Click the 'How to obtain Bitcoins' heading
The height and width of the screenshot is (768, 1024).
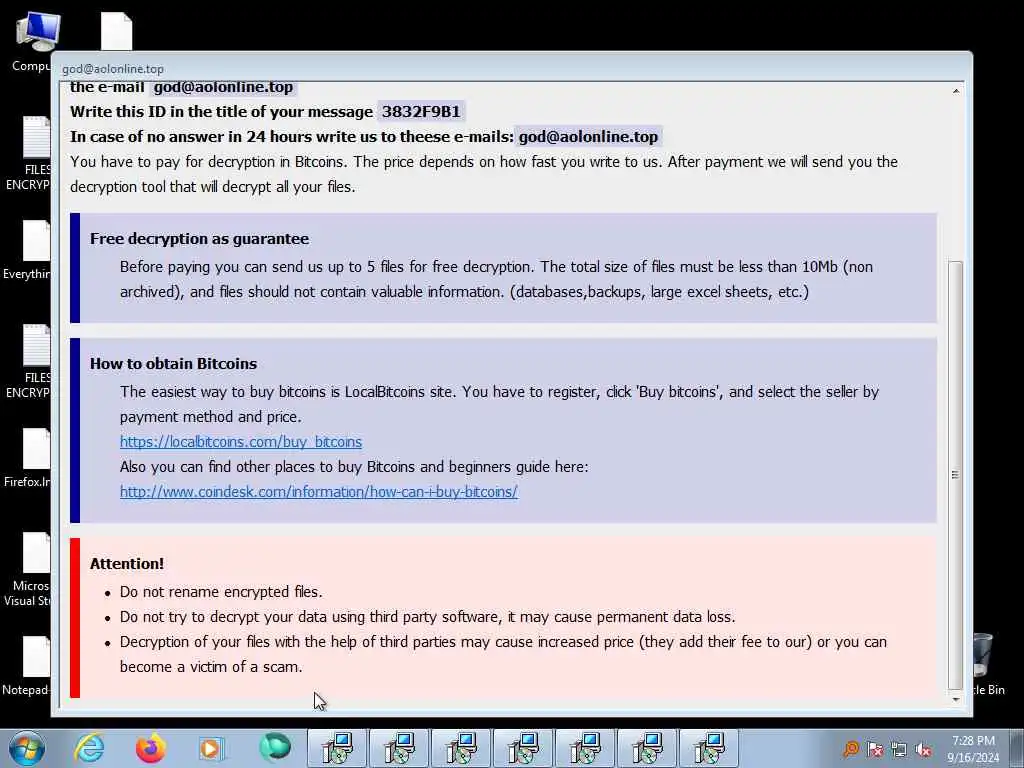tap(173, 364)
